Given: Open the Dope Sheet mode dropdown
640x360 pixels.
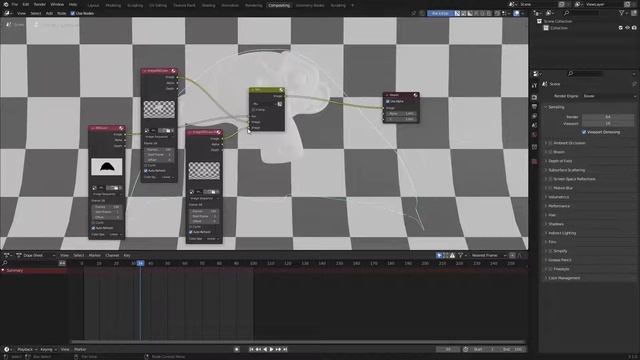Looking at the screenshot, I should 36,256.
